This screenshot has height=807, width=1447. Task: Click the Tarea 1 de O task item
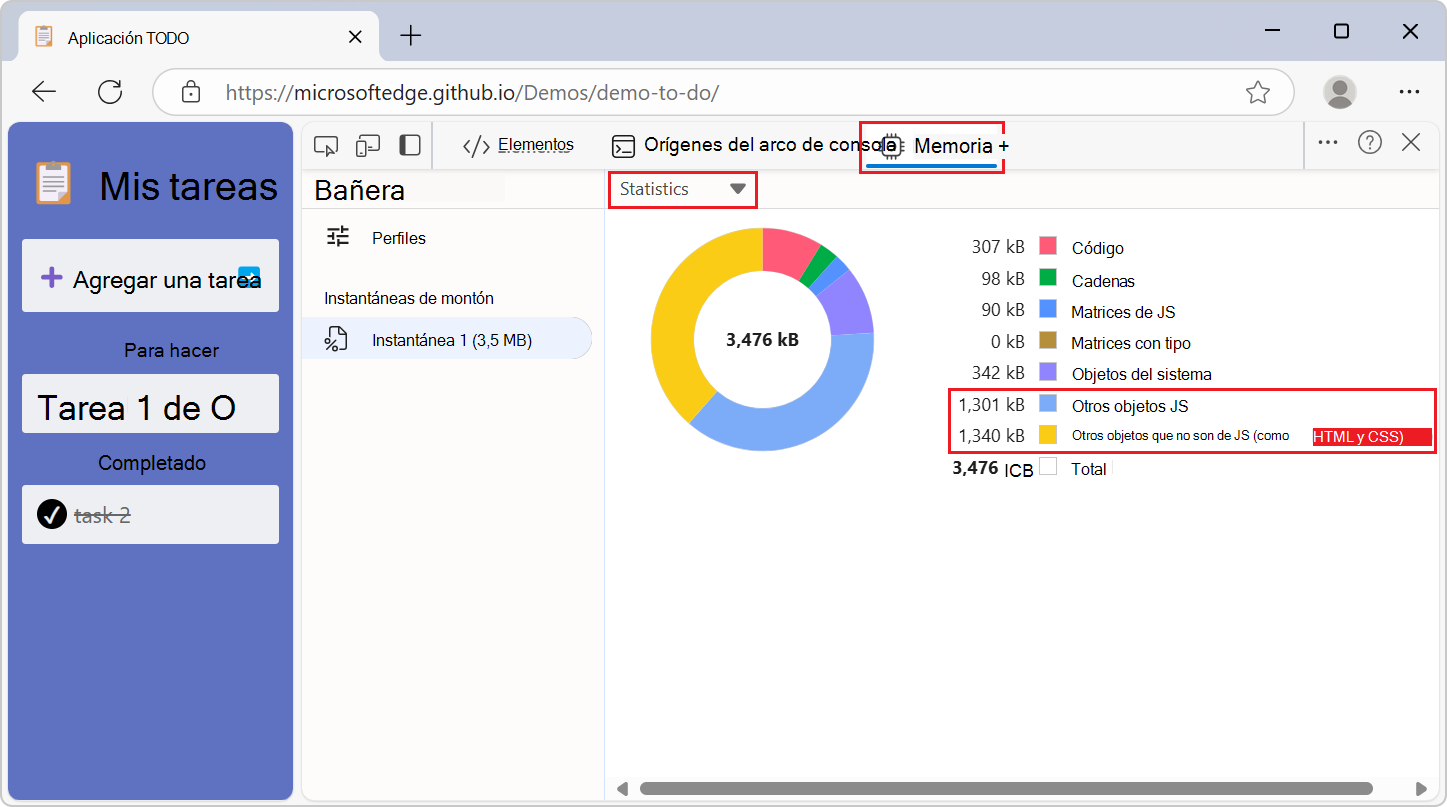point(150,404)
